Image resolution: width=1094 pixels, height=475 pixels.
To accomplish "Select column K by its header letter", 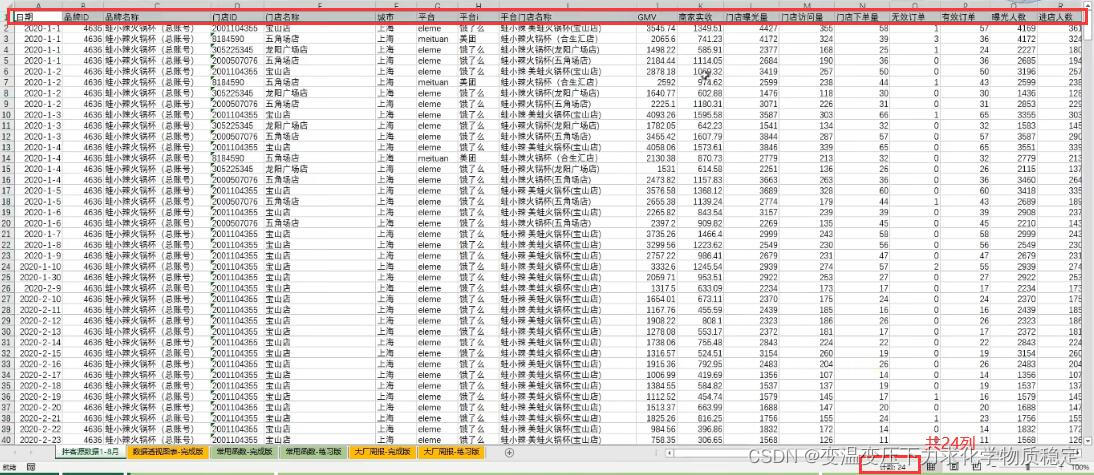I will [x=700, y=5].
